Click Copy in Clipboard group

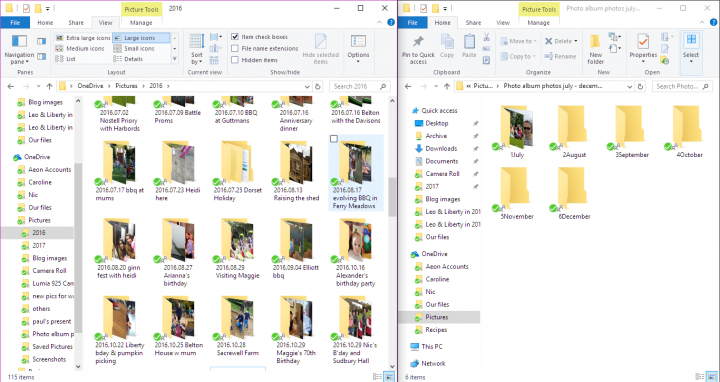point(447,46)
